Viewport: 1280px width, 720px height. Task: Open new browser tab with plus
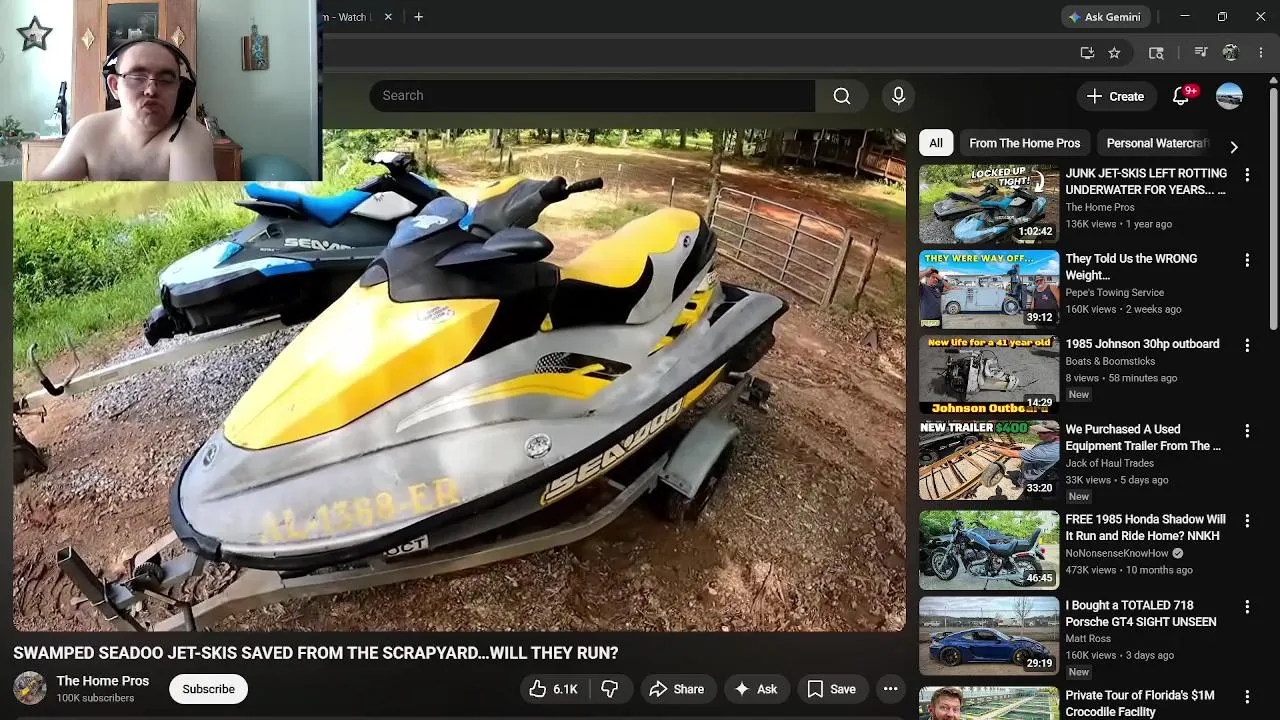click(x=418, y=17)
